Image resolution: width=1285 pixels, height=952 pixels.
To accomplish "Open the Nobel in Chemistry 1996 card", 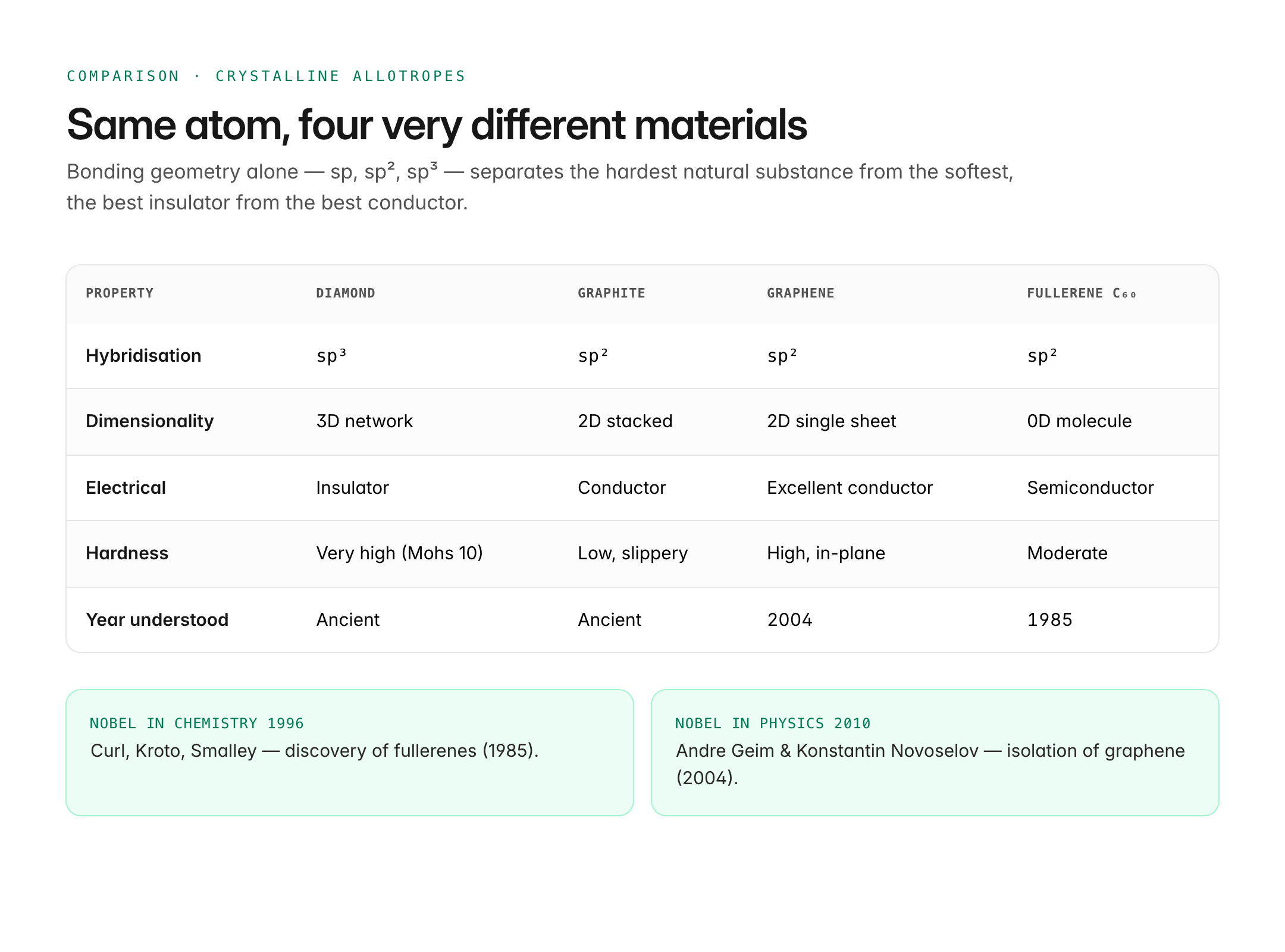I will point(350,753).
